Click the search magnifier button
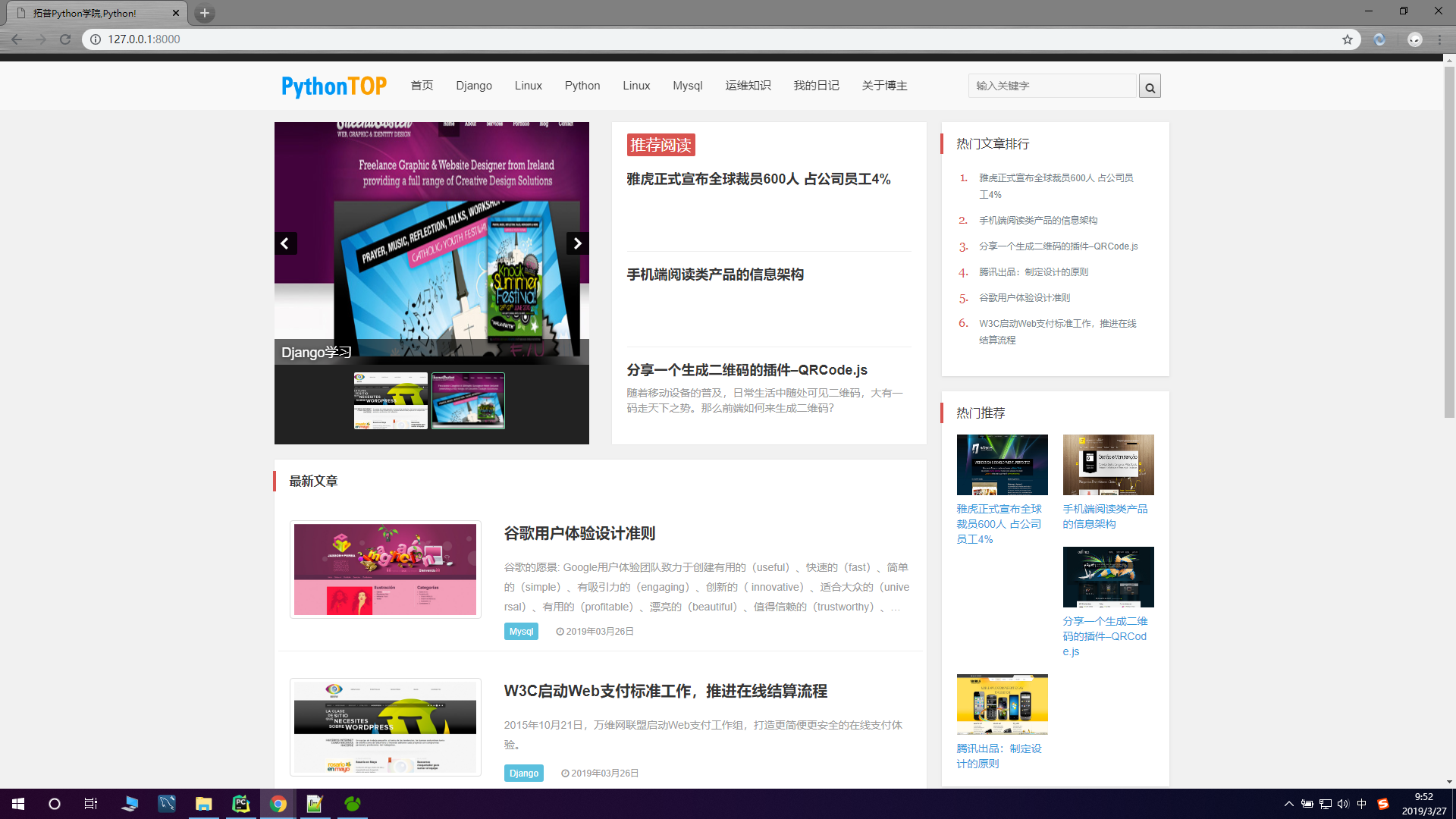 (1150, 86)
